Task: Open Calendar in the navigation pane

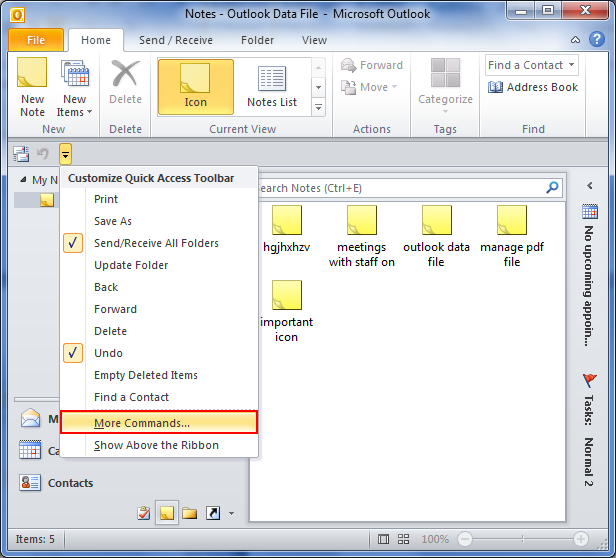Action: coord(39,451)
